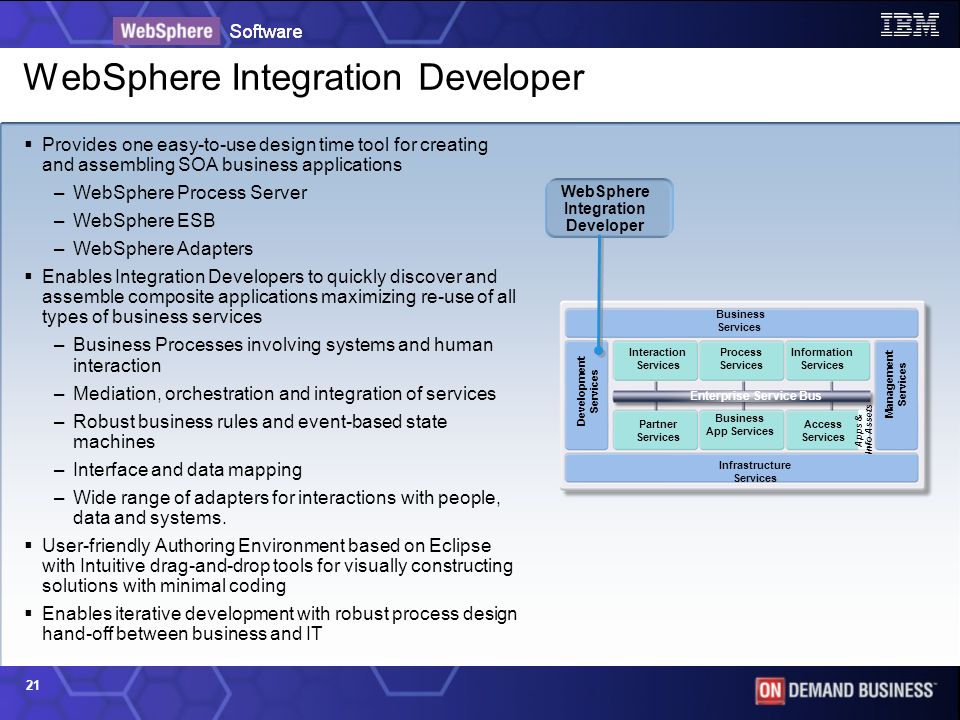
Task: Select the Process Services box
Action: [x=741, y=359]
